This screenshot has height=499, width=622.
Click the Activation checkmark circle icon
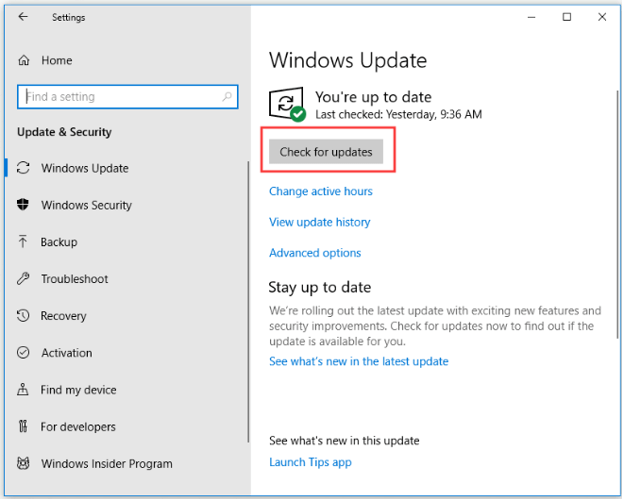(23, 352)
